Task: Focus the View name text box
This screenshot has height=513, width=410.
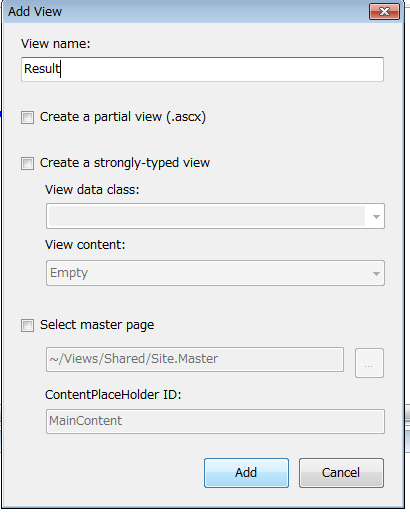Action: [202, 69]
